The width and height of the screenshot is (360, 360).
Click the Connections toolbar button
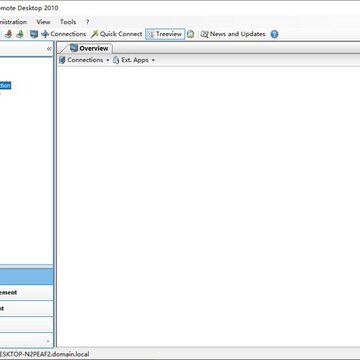[63, 34]
